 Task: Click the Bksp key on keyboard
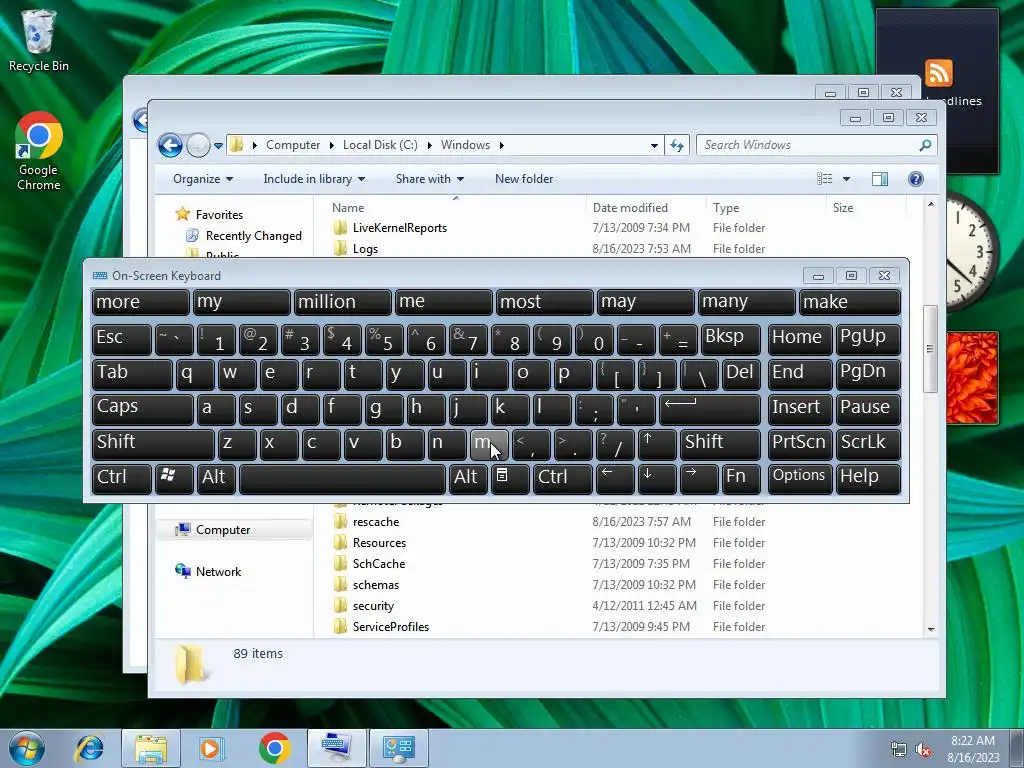[x=731, y=338]
